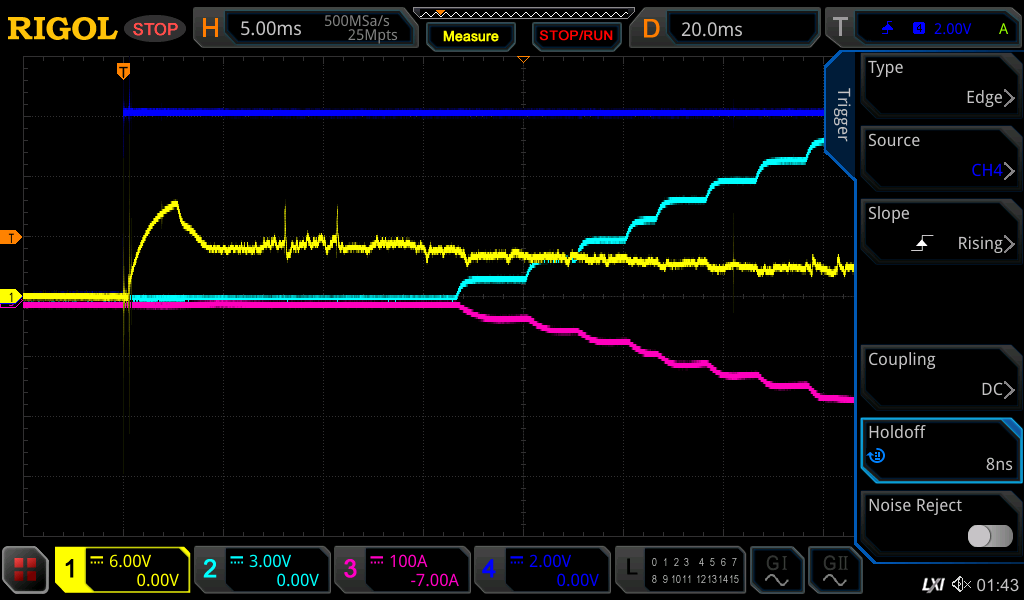Viewport: 1024px width, 600px height.
Task: Open the GI waveform generator
Action: coord(776,570)
